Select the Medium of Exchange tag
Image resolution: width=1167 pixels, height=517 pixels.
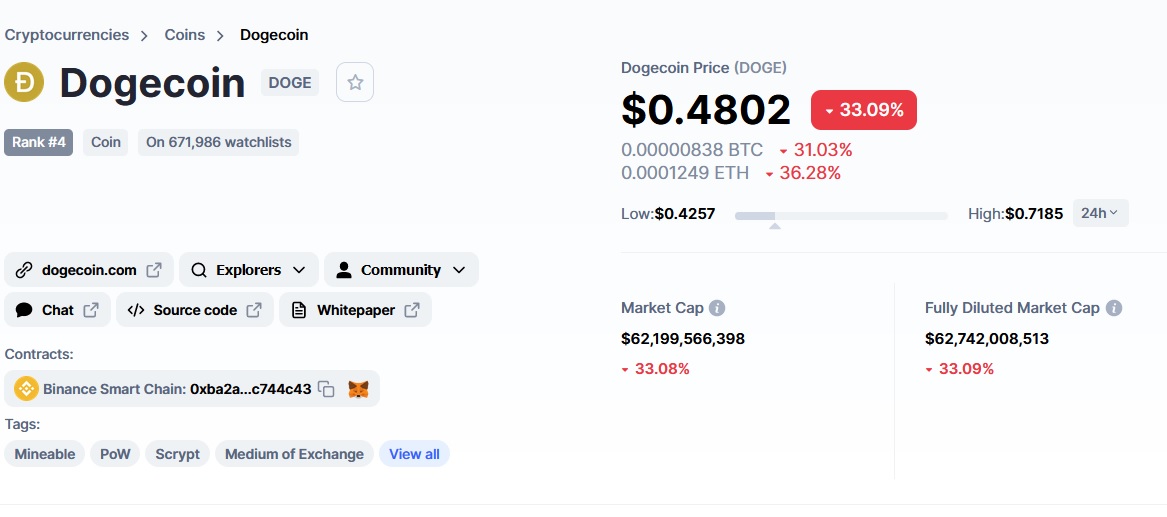pyautogui.click(x=294, y=454)
